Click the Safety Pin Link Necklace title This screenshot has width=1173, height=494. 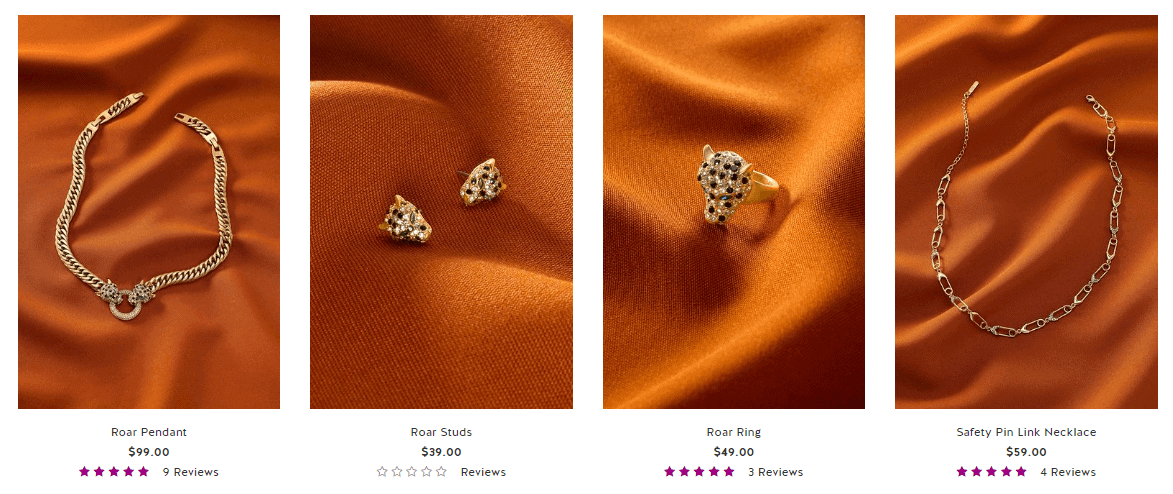tap(1026, 432)
